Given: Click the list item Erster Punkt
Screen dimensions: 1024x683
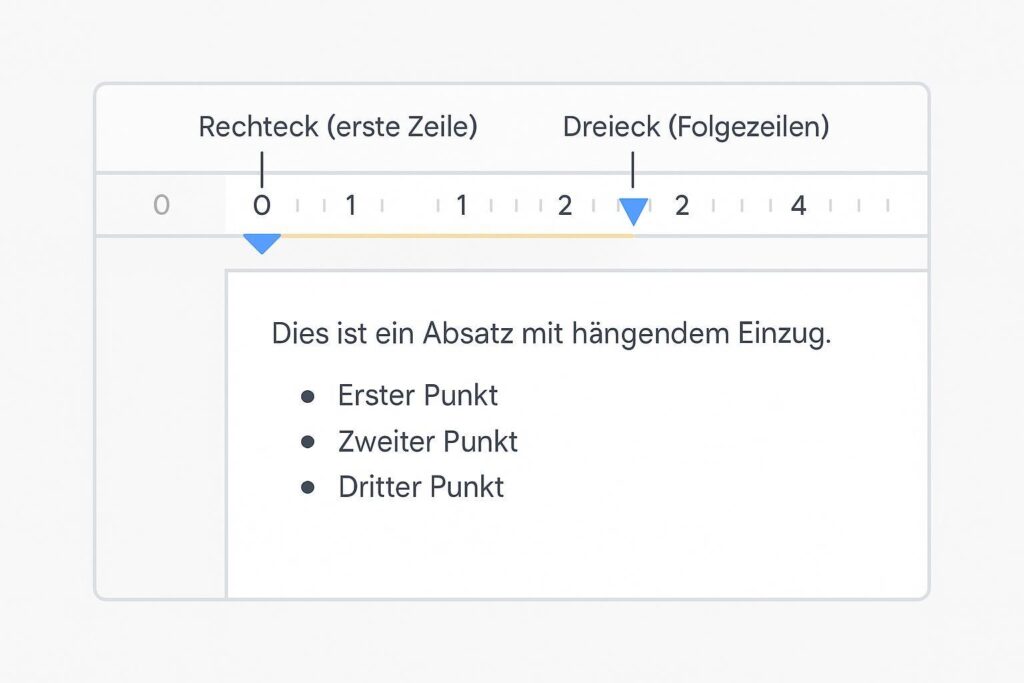Looking at the screenshot, I should (x=418, y=395).
